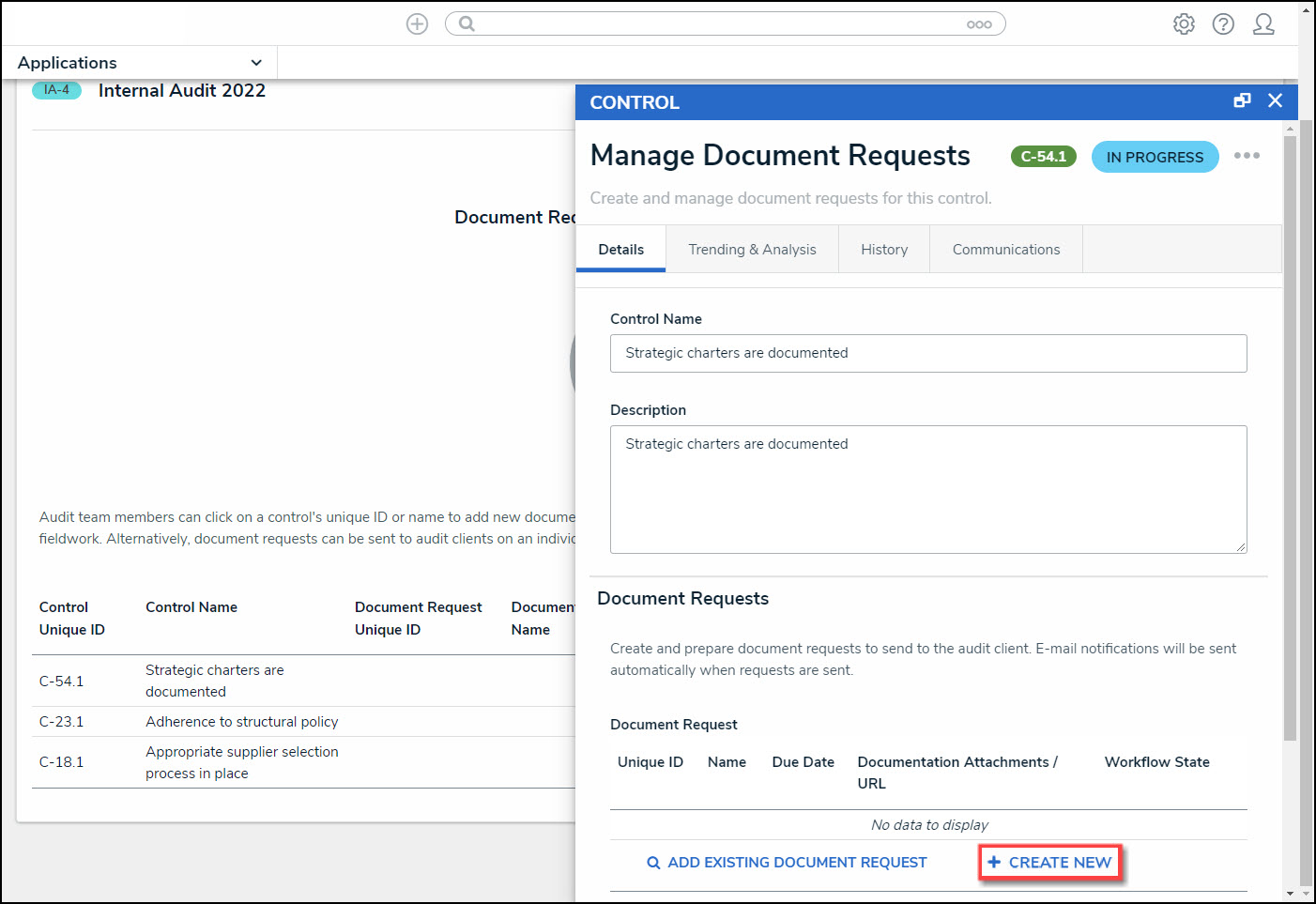This screenshot has width=1316, height=904.
Task: Click Create New document request
Action: [x=1049, y=863]
